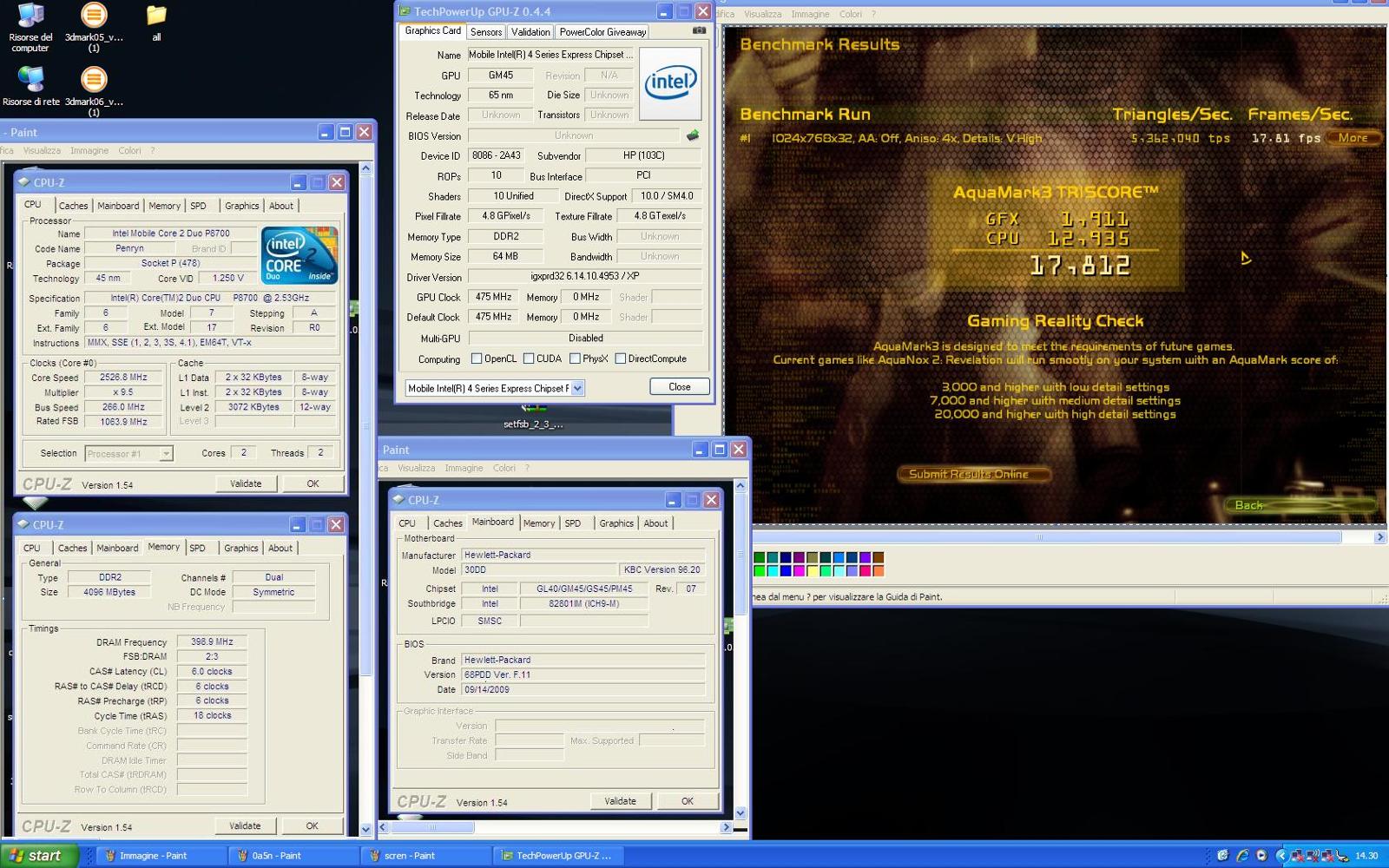Enable the DirectCompute checkbox
1389x868 pixels.
click(x=620, y=358)
